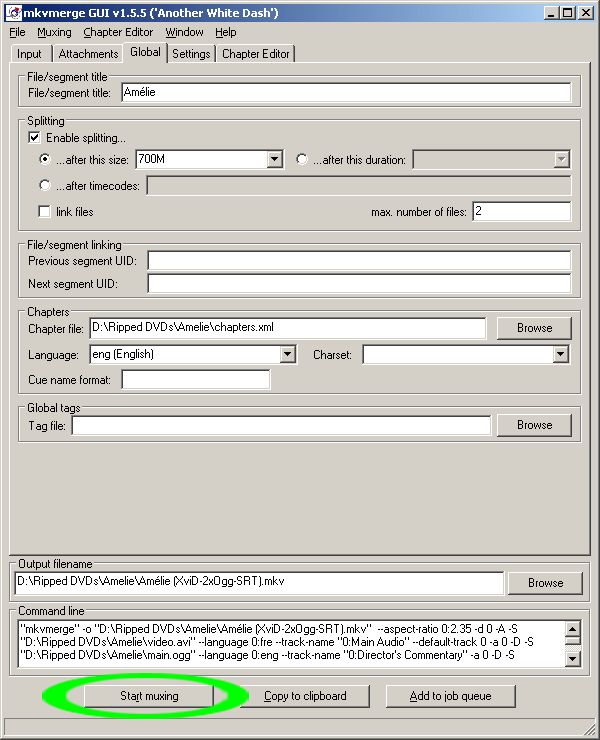Open the Window menu

[184, 32]
